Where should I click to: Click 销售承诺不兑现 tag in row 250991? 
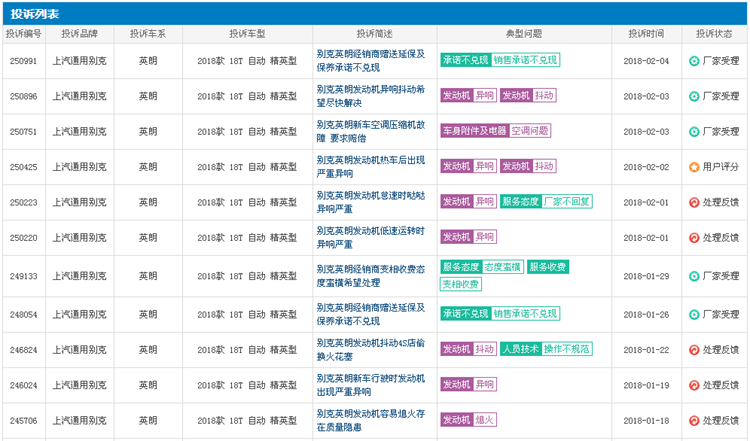coord(525,60)
